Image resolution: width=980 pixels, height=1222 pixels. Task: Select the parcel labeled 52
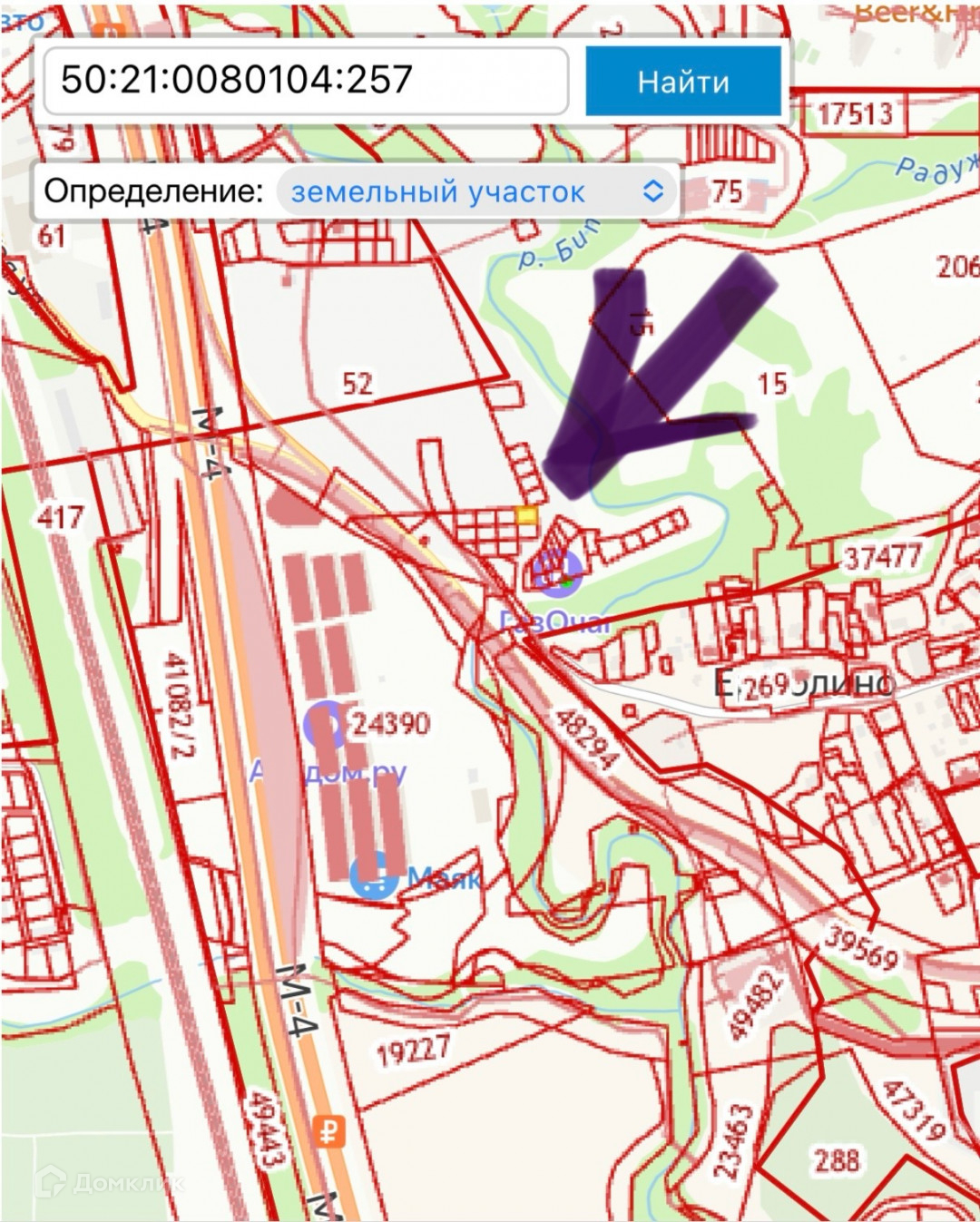click(358, 384)
